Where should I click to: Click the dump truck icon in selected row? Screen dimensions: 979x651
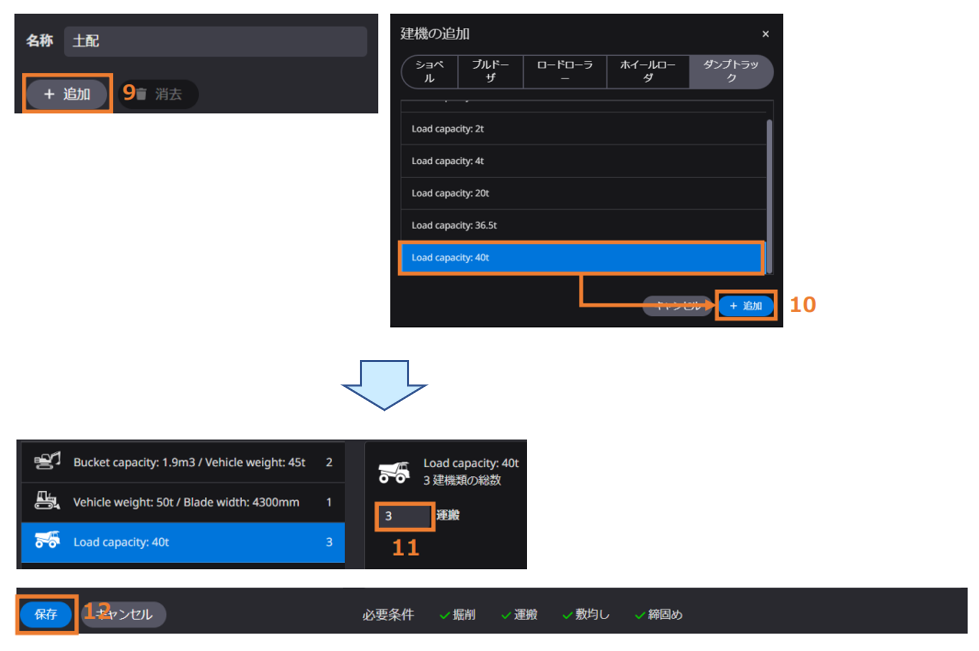(x=47, y=541)
